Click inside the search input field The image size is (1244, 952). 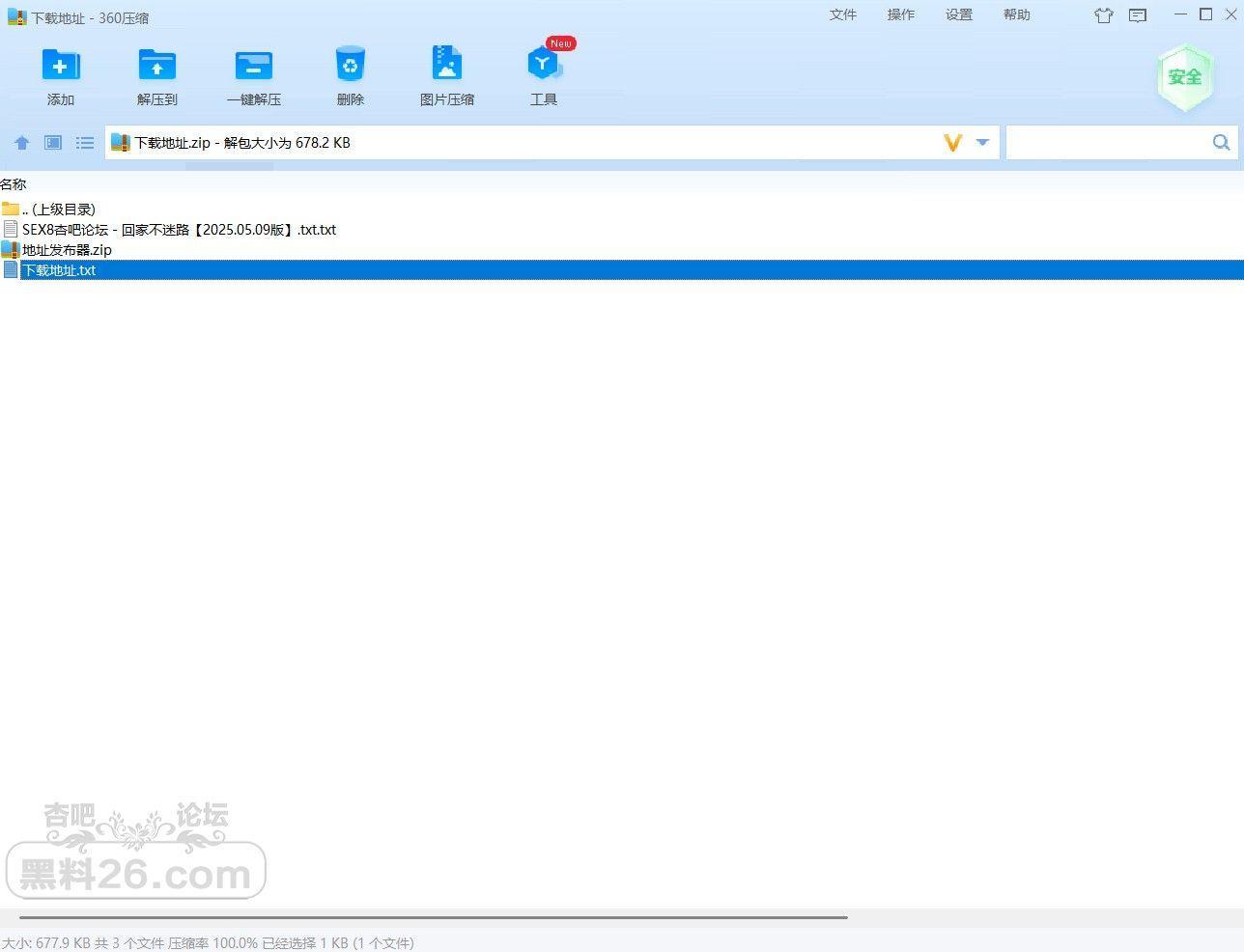coord(1107,143)
